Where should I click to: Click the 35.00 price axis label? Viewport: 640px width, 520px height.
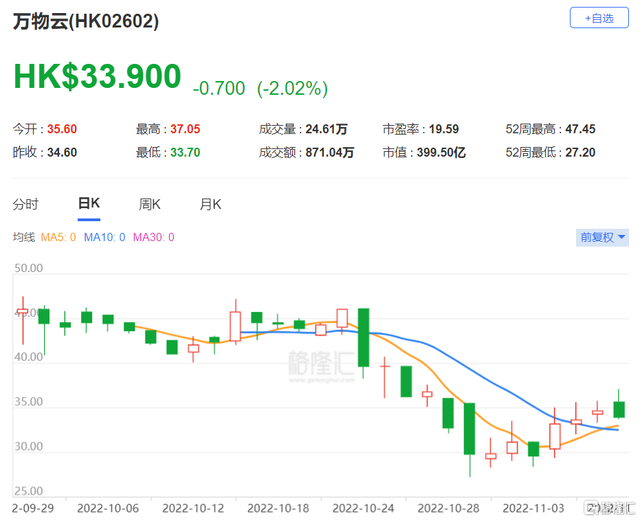pos(29,402)
